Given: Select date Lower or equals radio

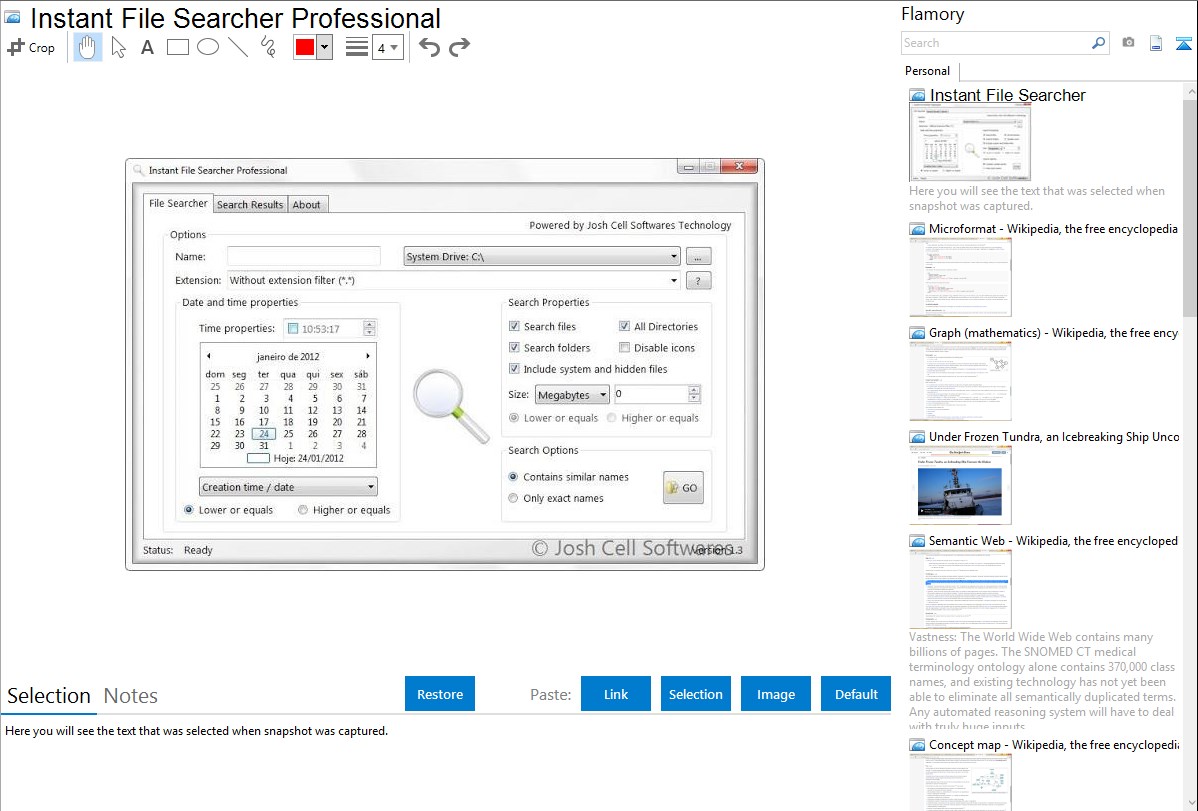Looking at the screenshot, I should pyautogui.click(x=189, y=510).
